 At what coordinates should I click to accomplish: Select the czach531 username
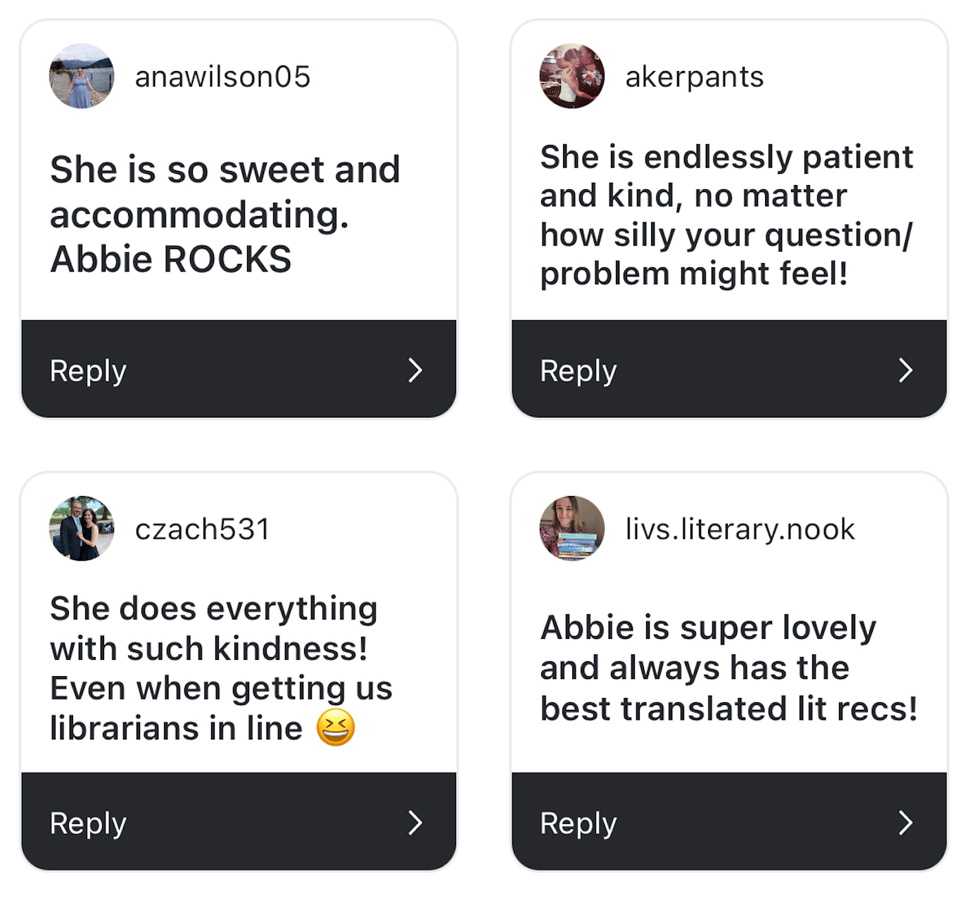coord(202,529)
